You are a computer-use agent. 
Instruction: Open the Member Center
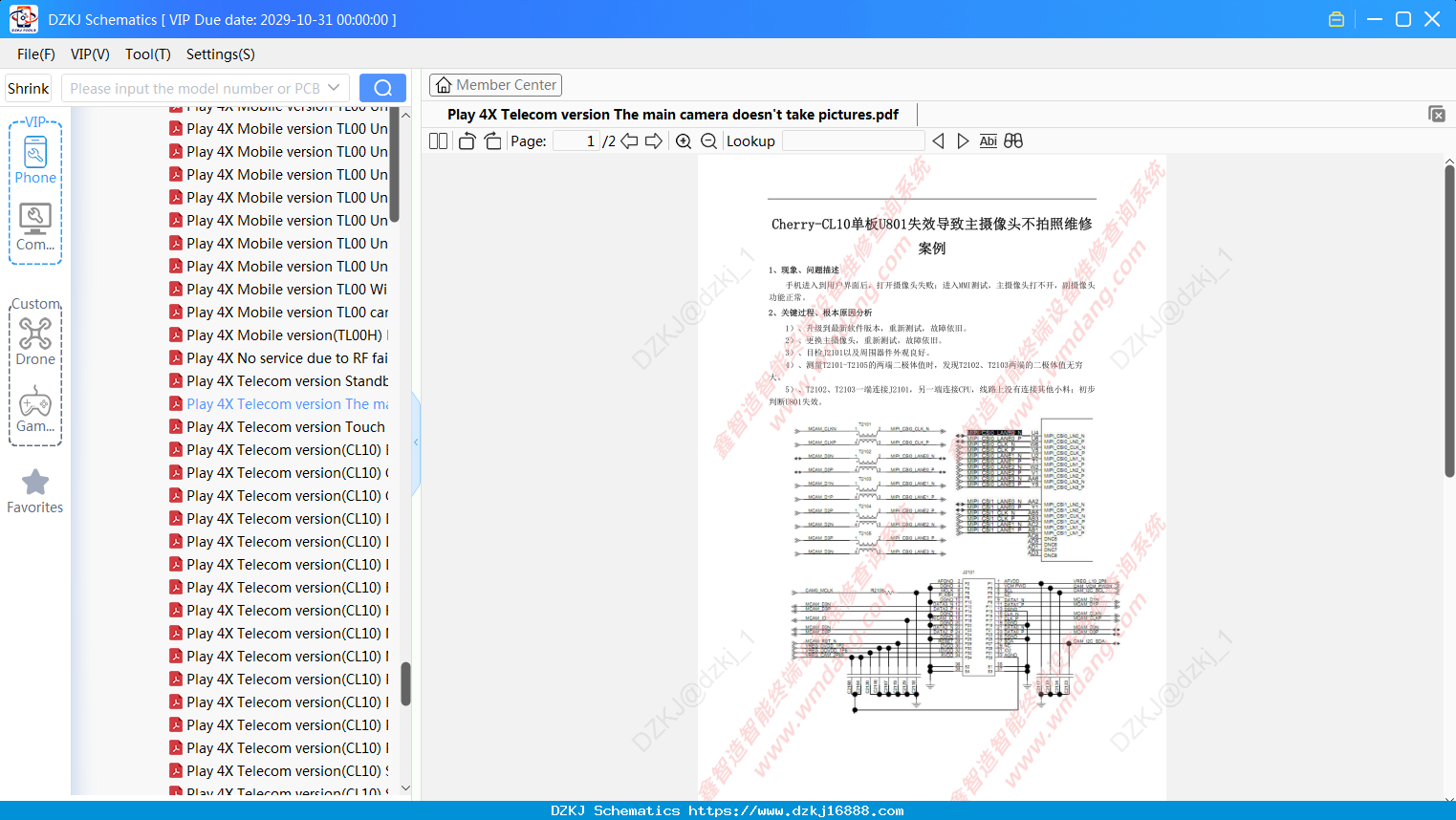pyautogui.click(x=495, y=85)
